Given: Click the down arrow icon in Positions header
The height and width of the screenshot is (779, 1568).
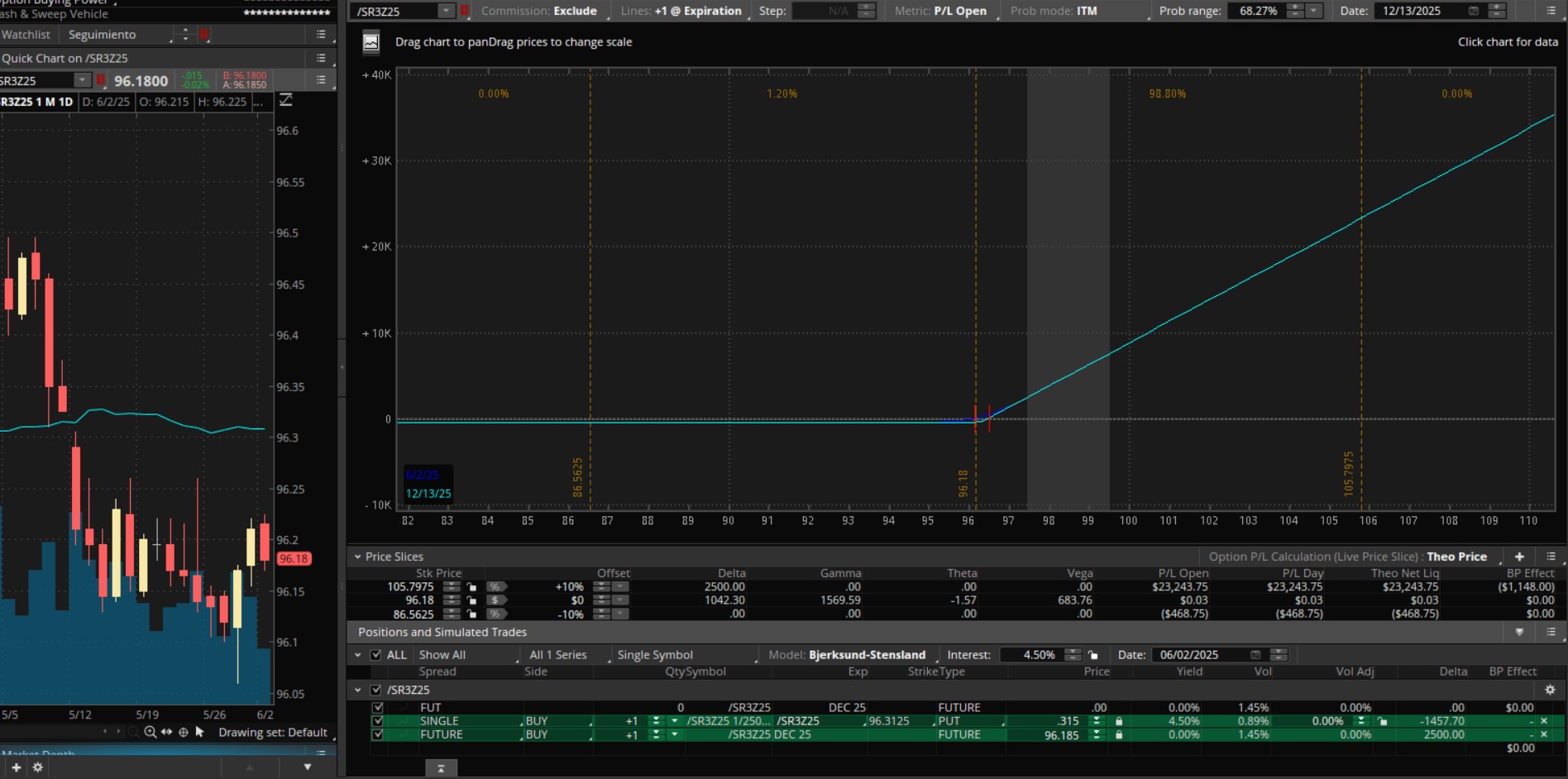Looking at the screenshot, I should pyautogui.click(x=1519, y=632).
